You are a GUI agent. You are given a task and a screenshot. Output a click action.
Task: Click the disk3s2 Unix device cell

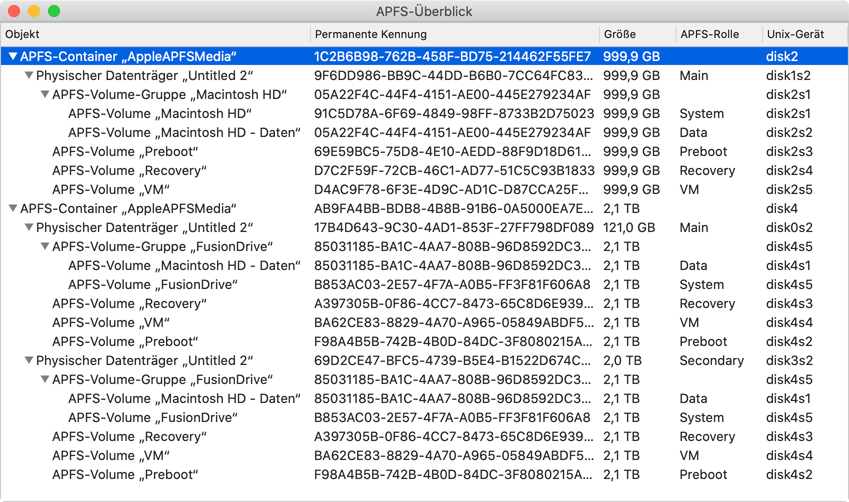(x=788, y=361)
